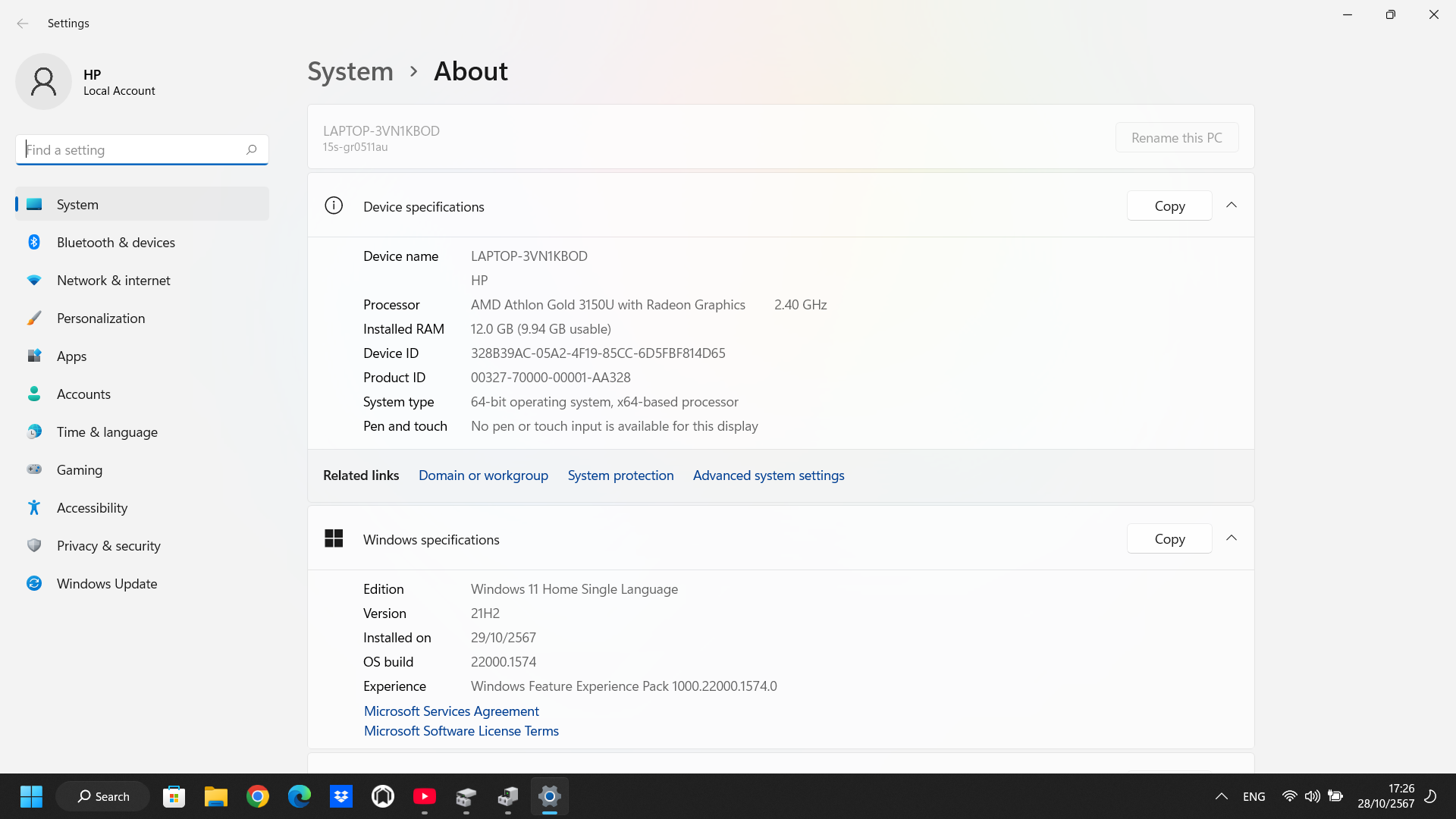Open System protection link
Image resolution: width=1456 pixels, height=819 pixels.
[x=620, y=475]
